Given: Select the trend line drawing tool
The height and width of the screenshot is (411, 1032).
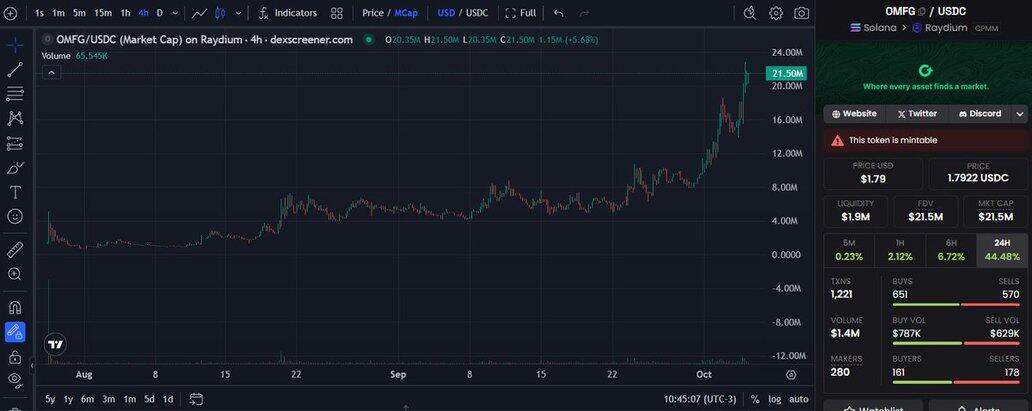Looking at the screenshot, I should pyautogui.click(x=15, y=70).
